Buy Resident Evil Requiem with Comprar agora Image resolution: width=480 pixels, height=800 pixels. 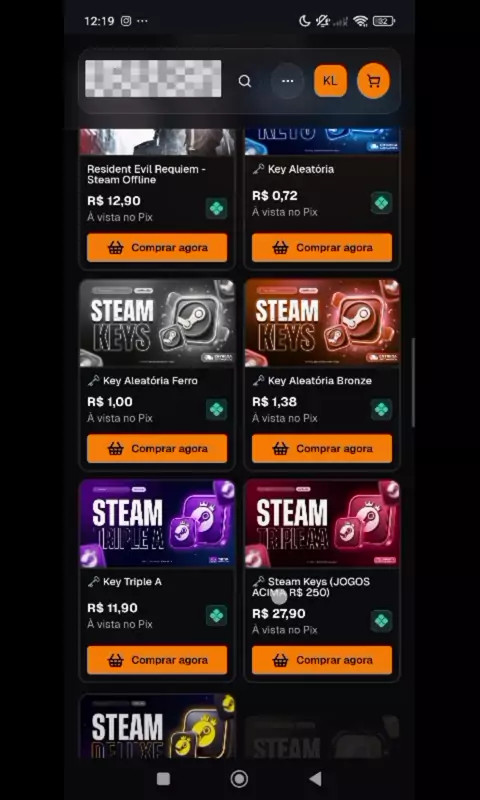click(x=157, y=247)
